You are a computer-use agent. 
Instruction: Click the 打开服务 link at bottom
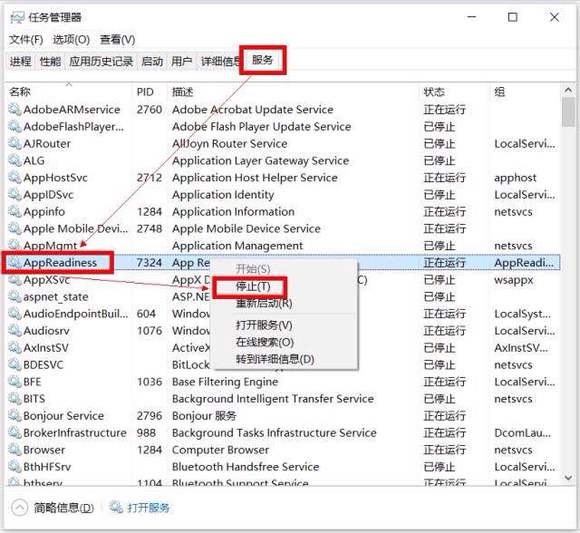[x=148, y=507]
